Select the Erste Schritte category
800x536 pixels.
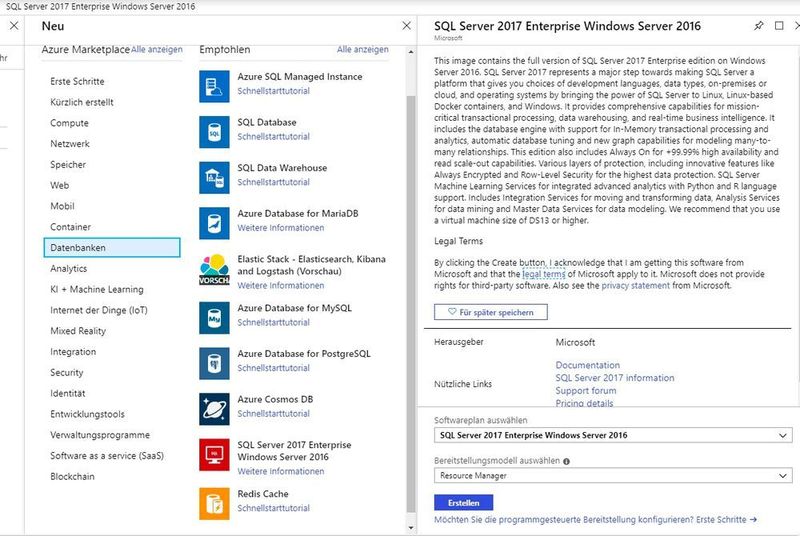(x=77, y=81)
